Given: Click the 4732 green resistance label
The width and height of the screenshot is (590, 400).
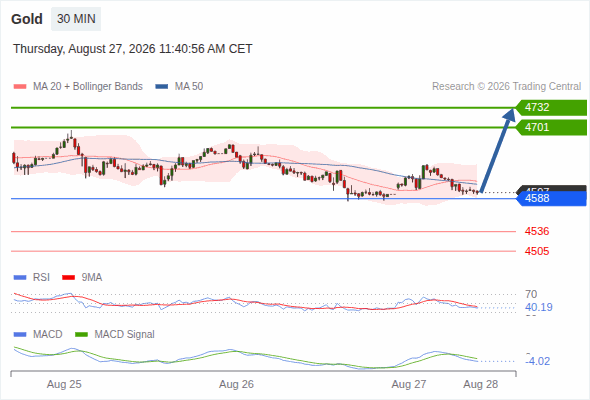Looking at the screenshot, I should click(x=551, y=108).
